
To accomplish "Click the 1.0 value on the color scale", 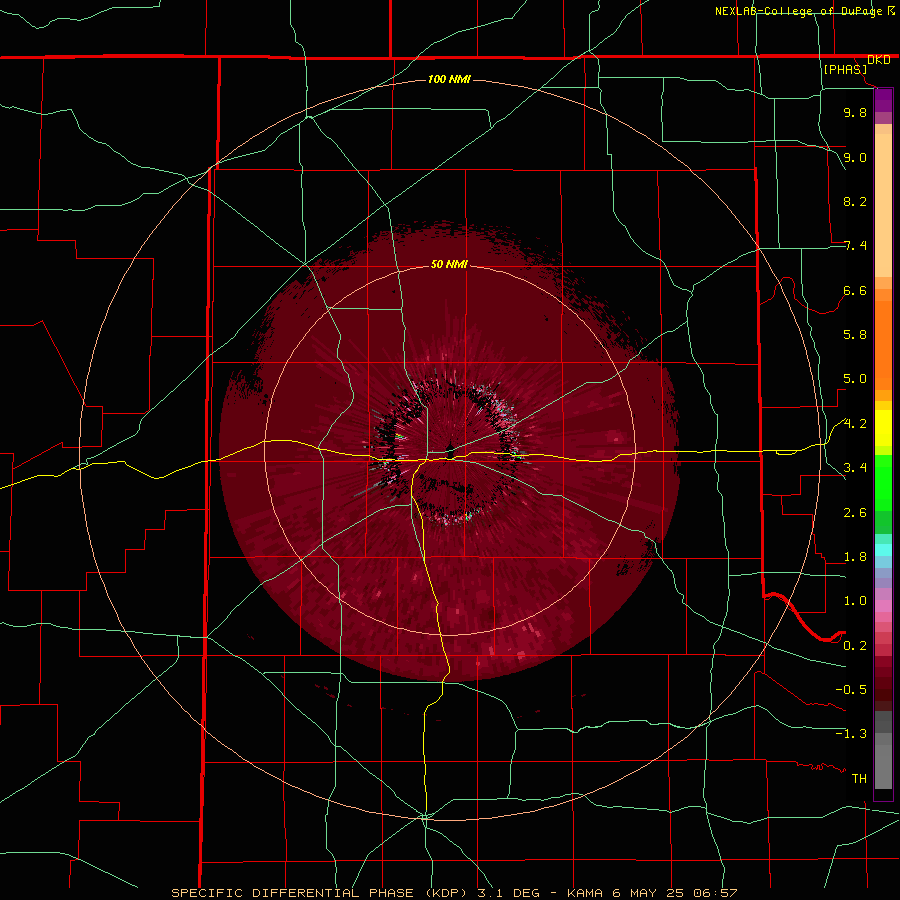I will tap(855, 601).
